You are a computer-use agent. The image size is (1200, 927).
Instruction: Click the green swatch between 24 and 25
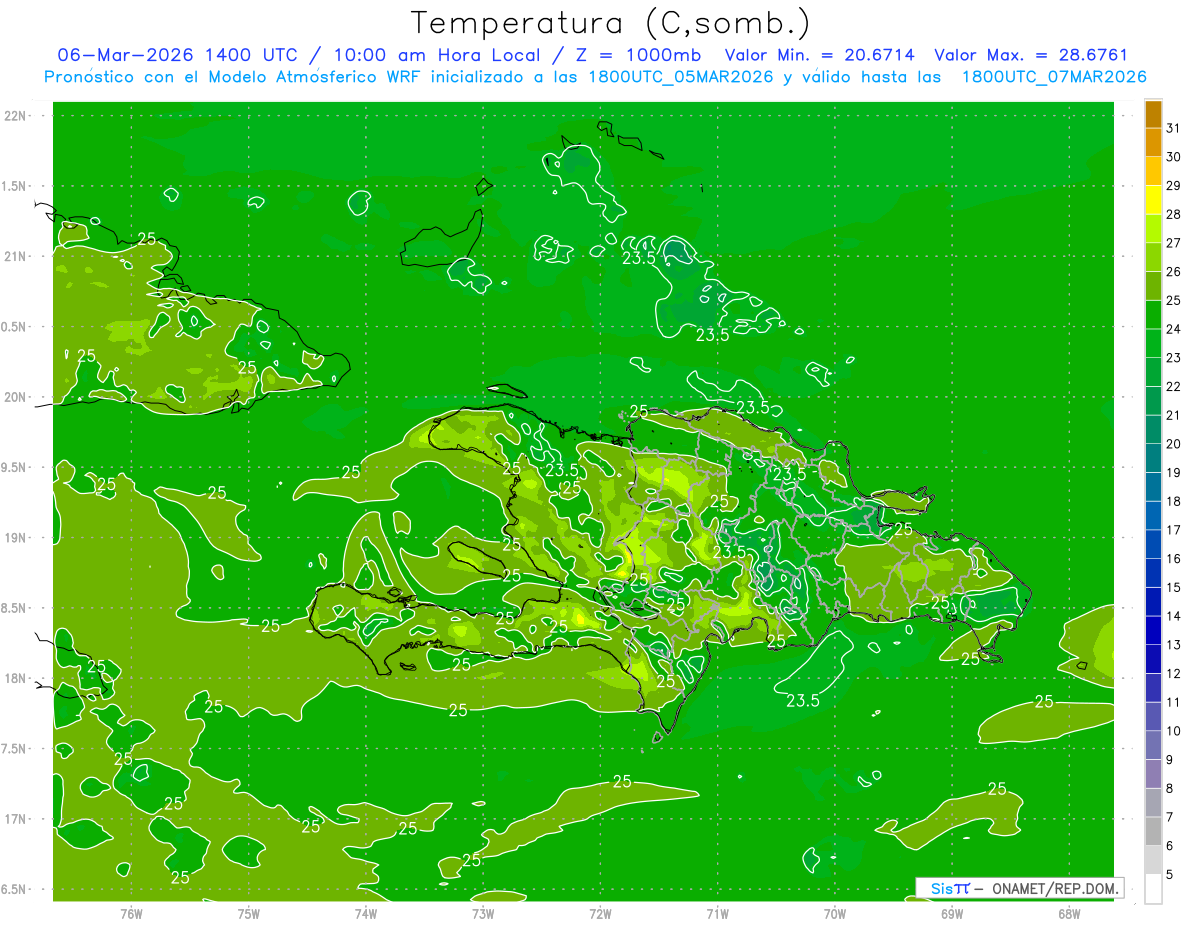(x=1153, y=315)
